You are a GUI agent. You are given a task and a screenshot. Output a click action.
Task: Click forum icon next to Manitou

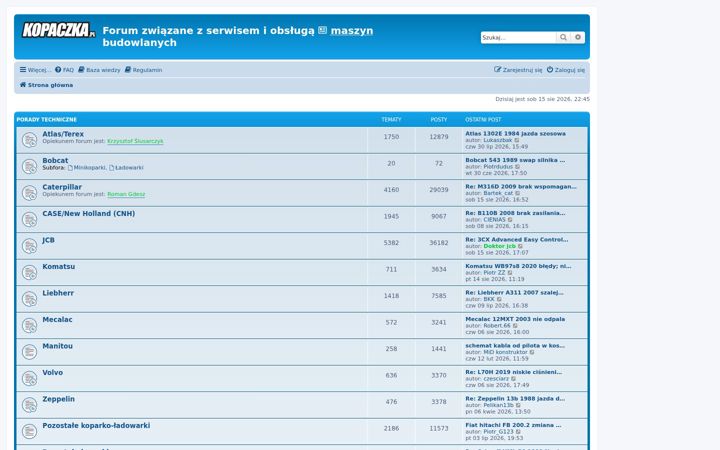[x=29, y=352]
